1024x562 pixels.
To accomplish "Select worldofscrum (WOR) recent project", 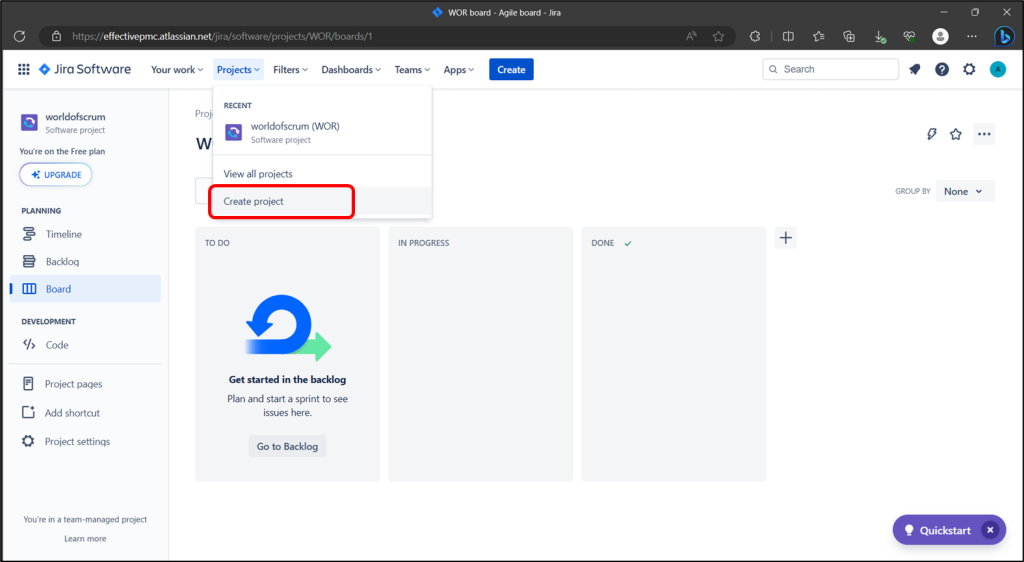I will [x=322, y=133].
